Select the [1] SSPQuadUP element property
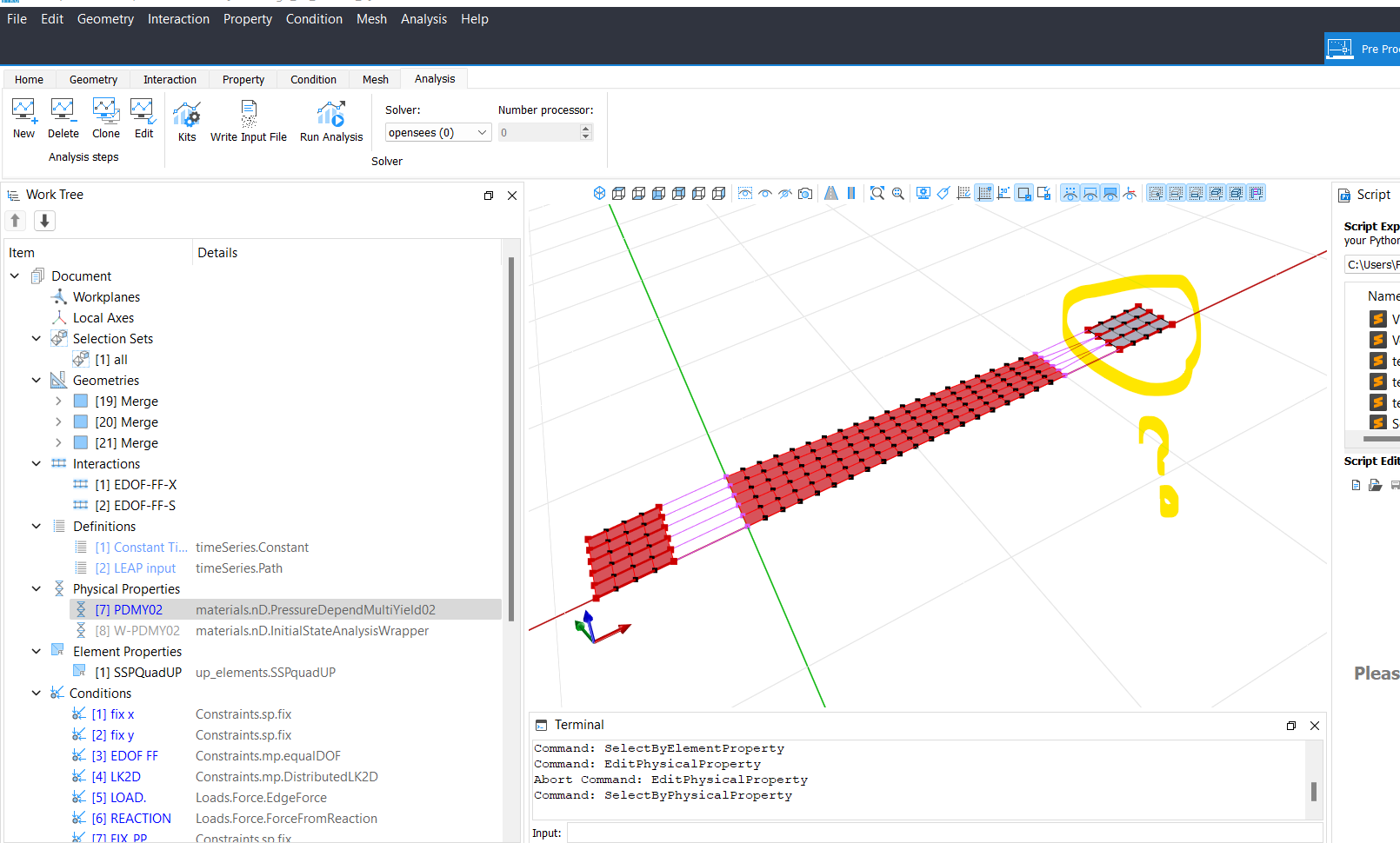This screenshot has width=1400, height=843. pyautogui.click(x=138, y=672)
